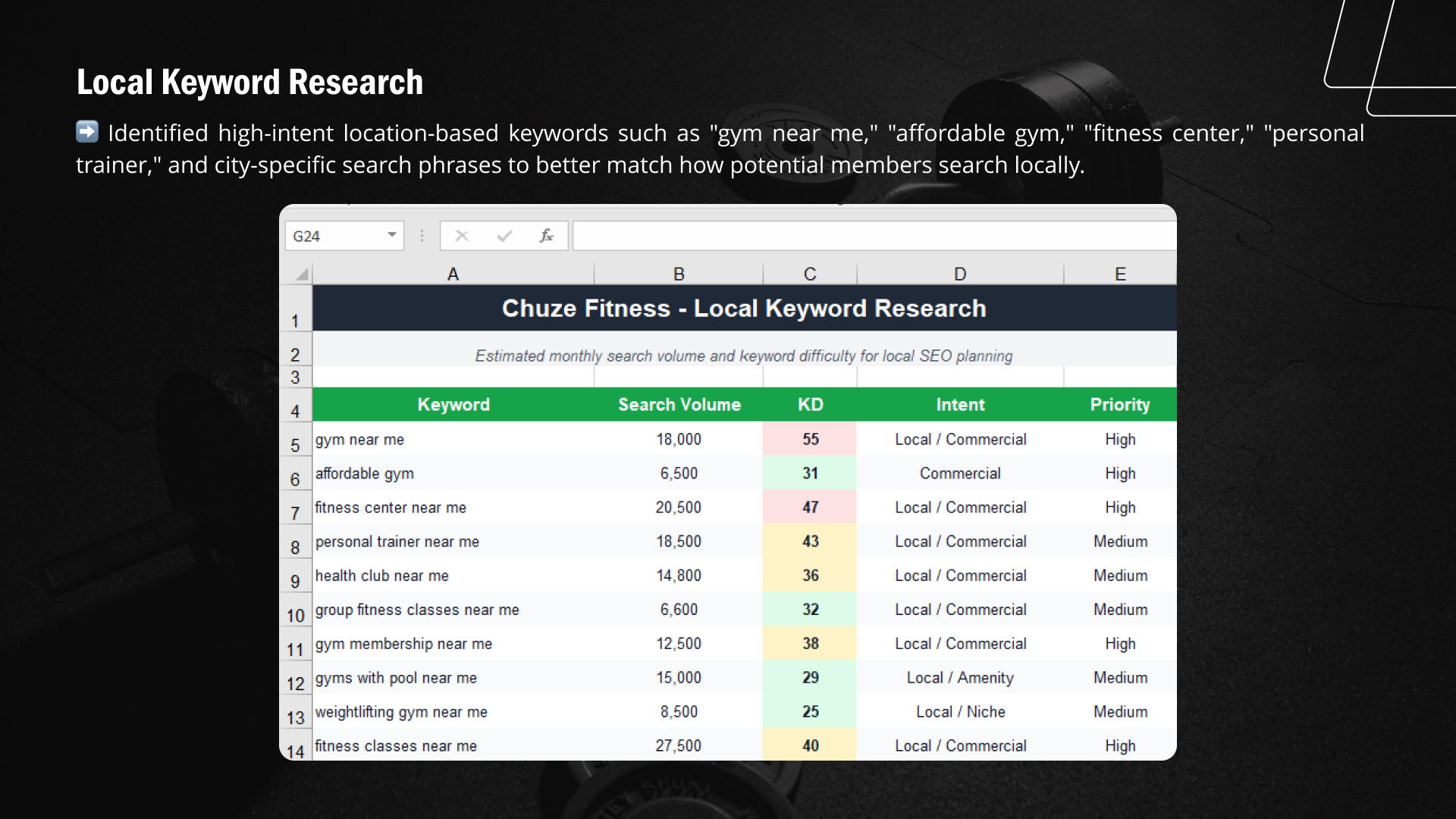Select row 8 header
Viewport: 1456px width, 819px height.
(296, 541)
